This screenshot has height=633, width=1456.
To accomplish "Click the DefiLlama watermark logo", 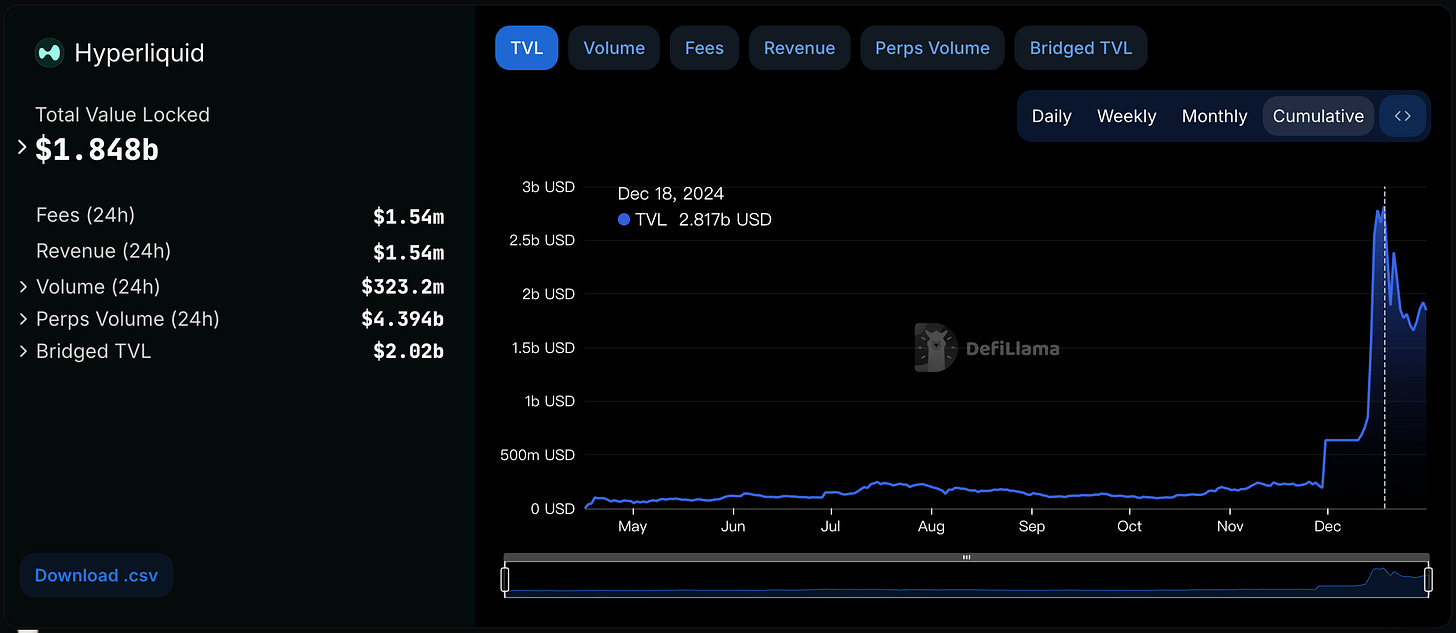I will (x=934, y=347).
